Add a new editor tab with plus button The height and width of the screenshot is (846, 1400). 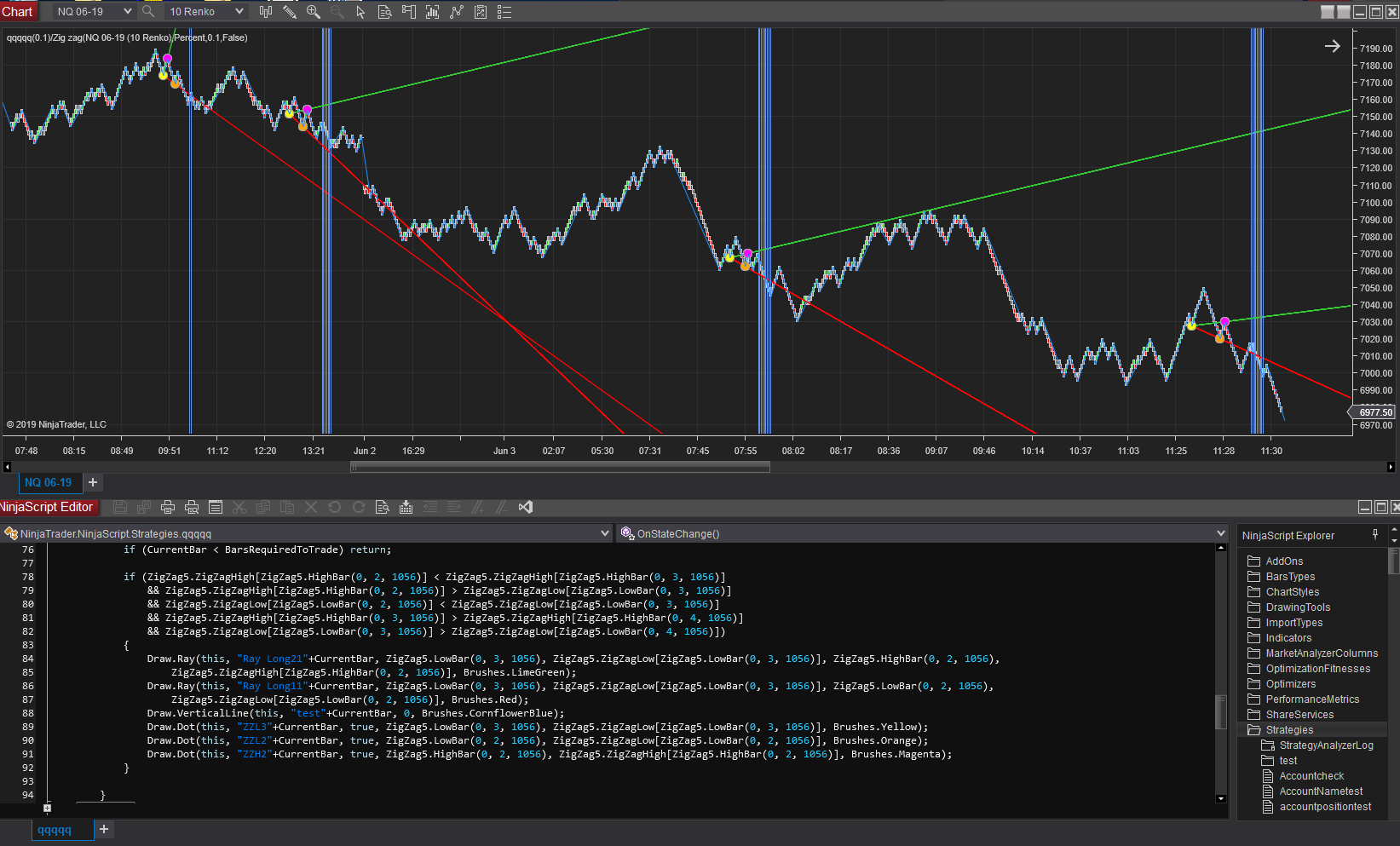tap(104, 829)
